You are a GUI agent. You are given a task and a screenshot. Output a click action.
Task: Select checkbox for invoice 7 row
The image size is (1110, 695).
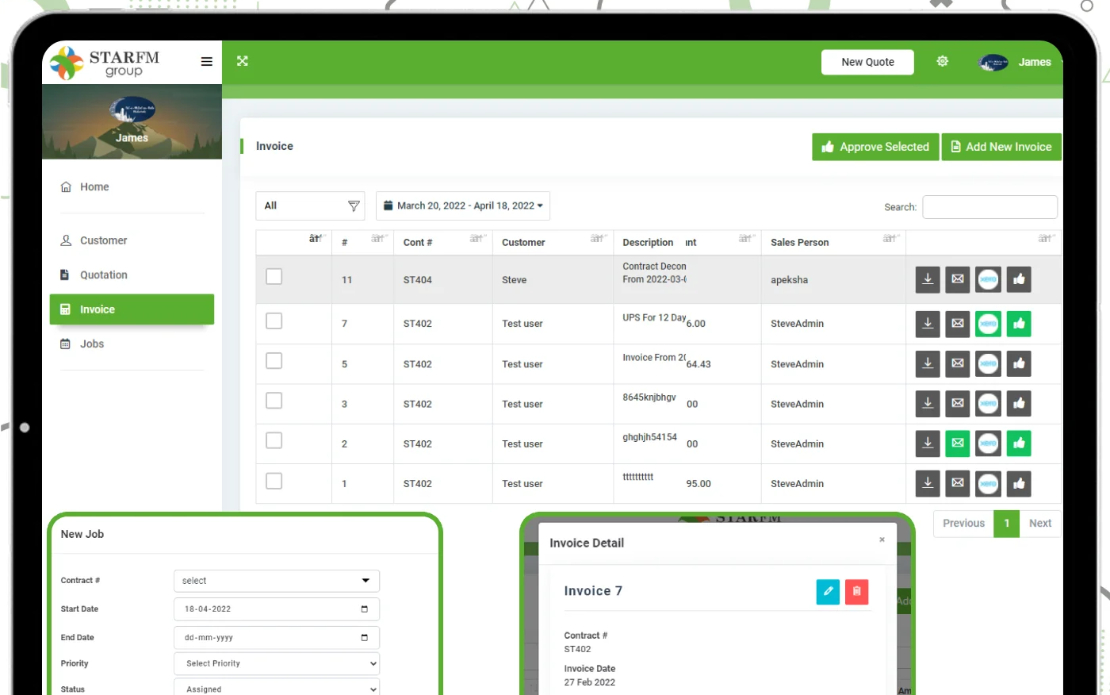(x=274, y=321)
